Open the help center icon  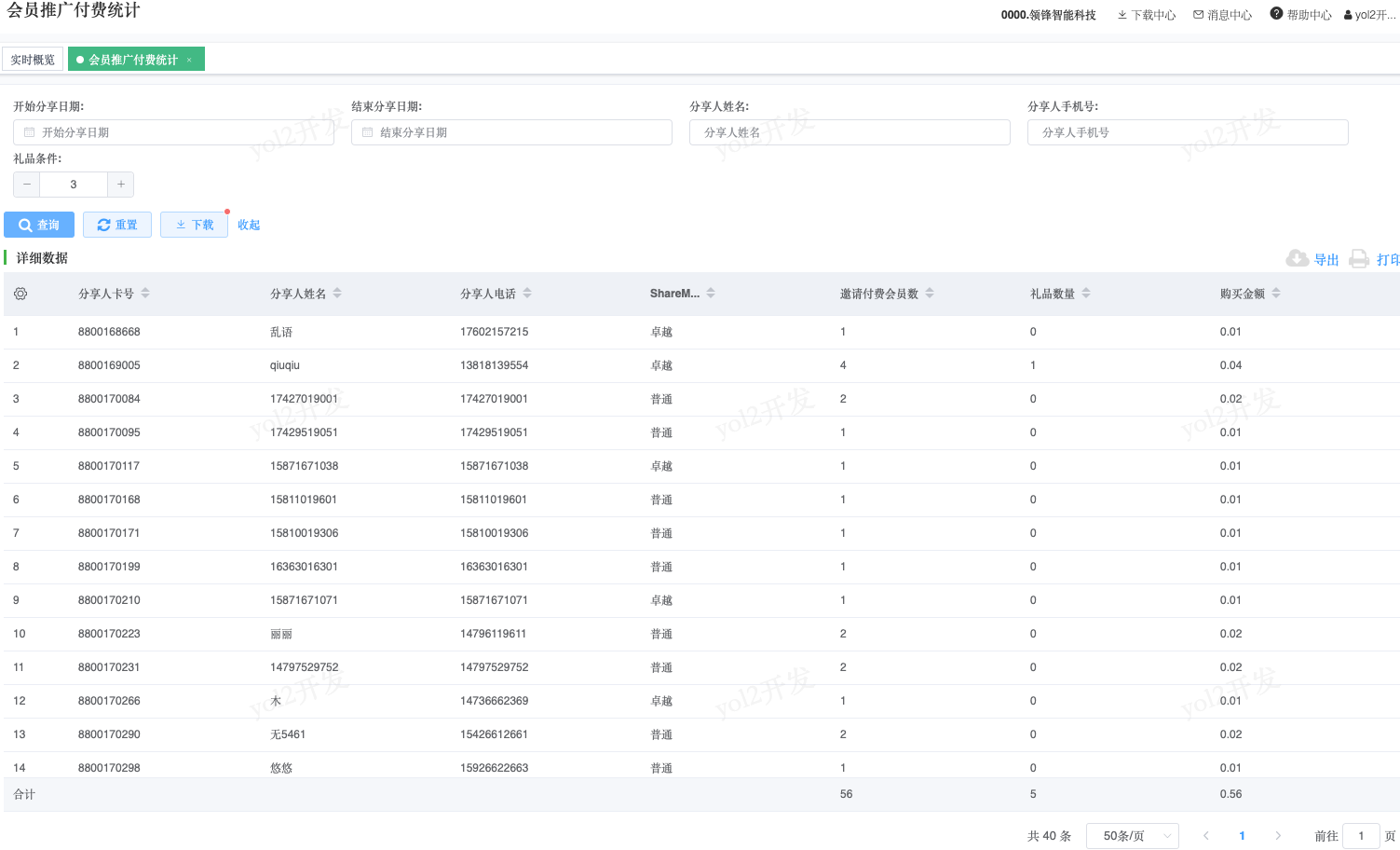(1276, 14)
